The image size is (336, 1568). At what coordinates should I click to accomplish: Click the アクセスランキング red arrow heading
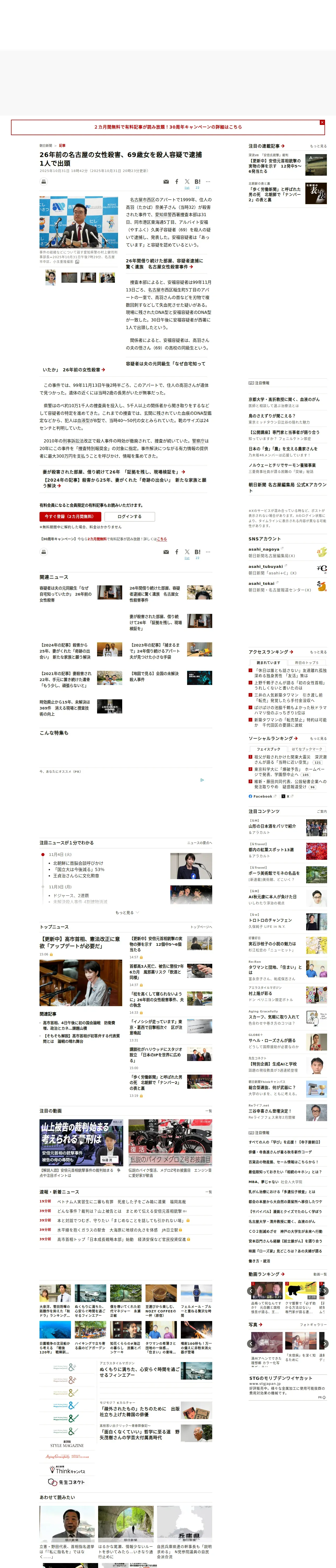point(271,652)
